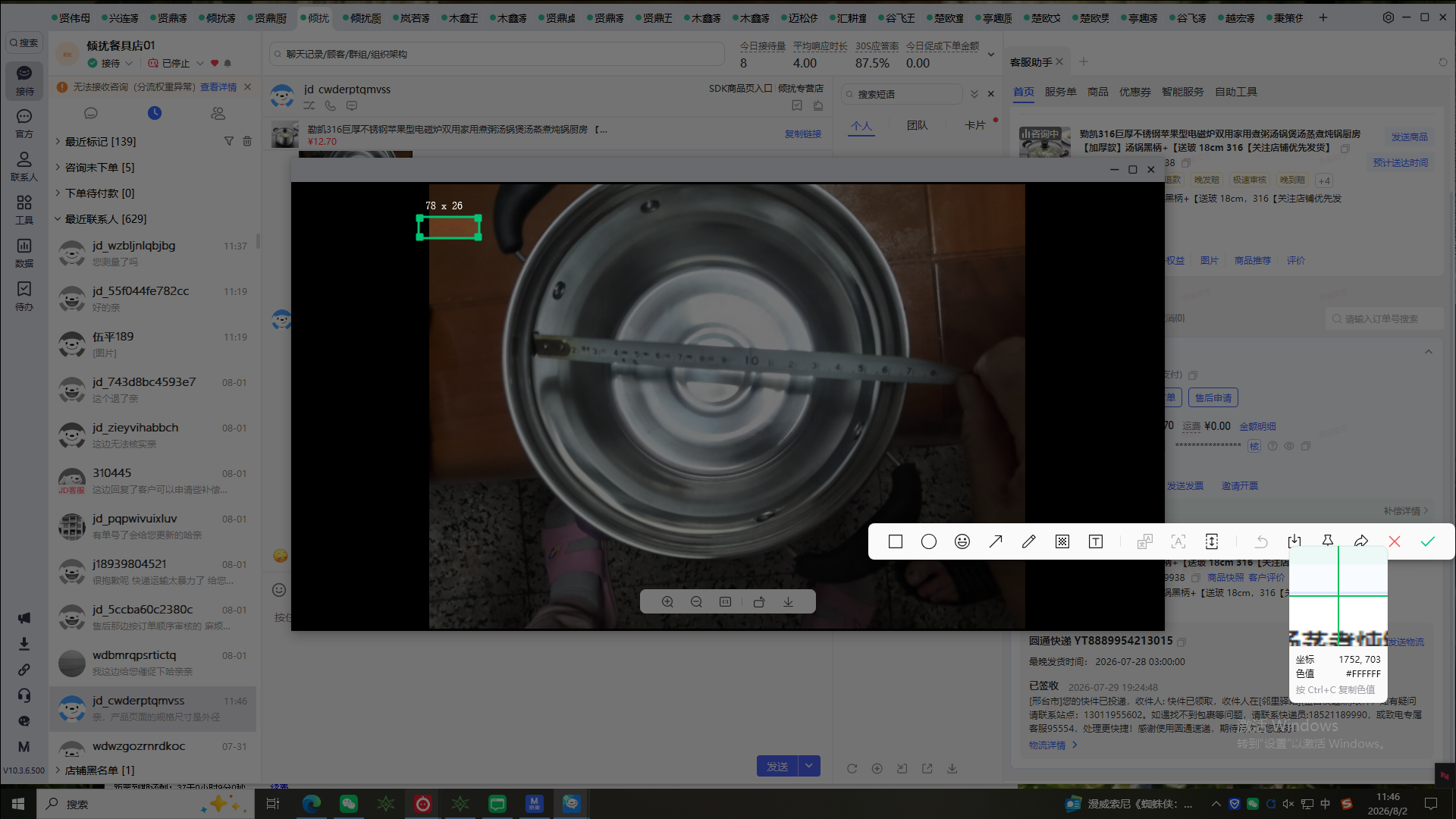Cancel the screenshot with the red X
Image resolution: width=1456 pixels, height=819 pixels.
pyautogui.click(x=1395, y=541)
